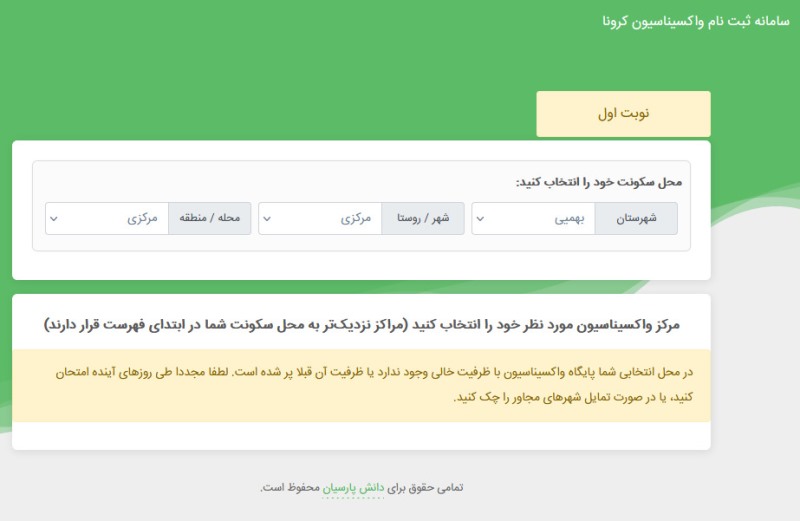Click the شهرستان label
This screenshot has height=521, width=800.
(x=636, y=218)
